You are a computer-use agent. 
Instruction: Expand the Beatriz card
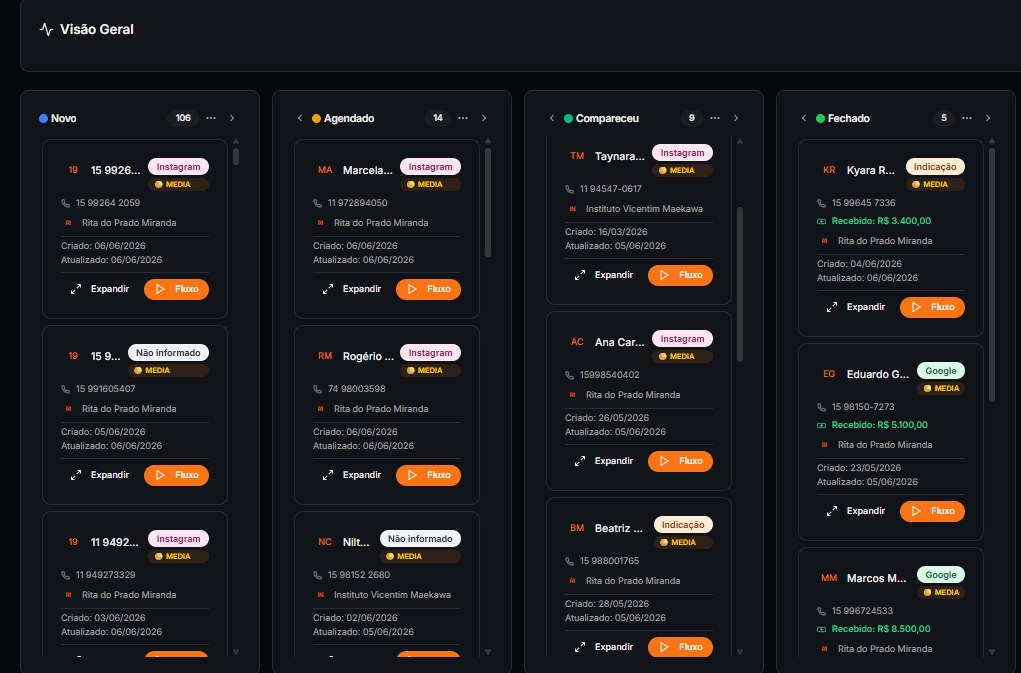pos(604,647)
